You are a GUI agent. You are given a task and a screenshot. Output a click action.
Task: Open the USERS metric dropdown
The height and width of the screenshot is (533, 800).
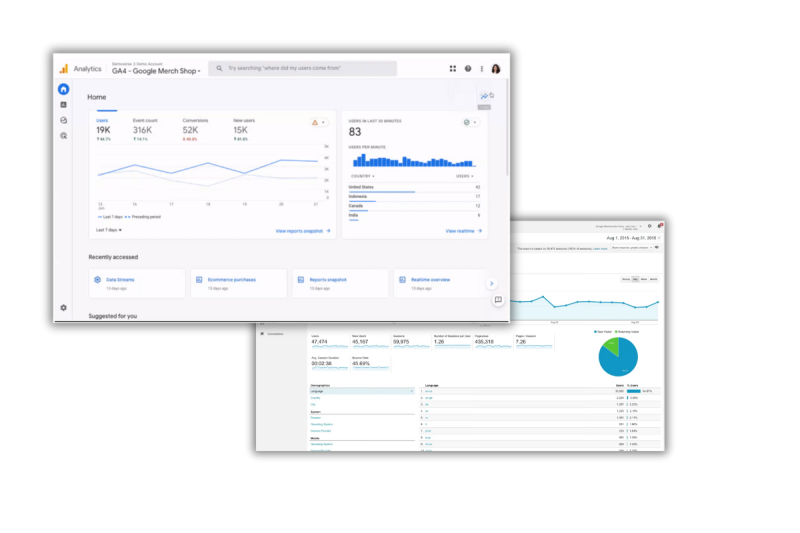[x=465, y=176]
